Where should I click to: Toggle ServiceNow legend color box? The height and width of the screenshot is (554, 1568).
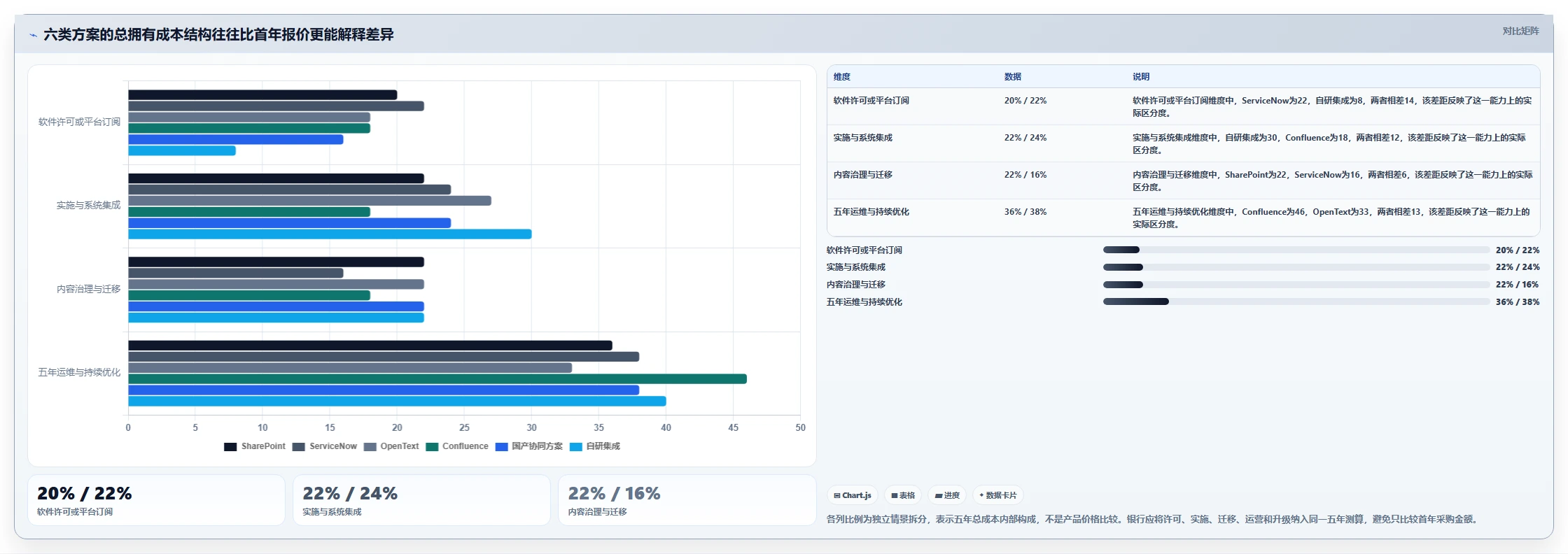[298, 447]
